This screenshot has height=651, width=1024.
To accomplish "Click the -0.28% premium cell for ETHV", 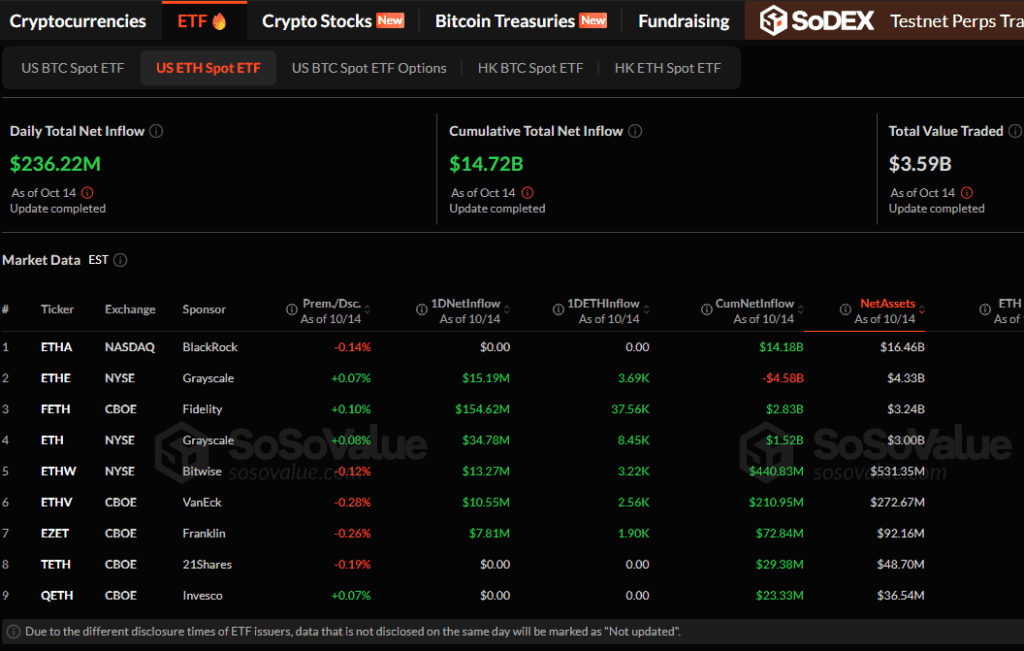I will [x=352, y=502].
